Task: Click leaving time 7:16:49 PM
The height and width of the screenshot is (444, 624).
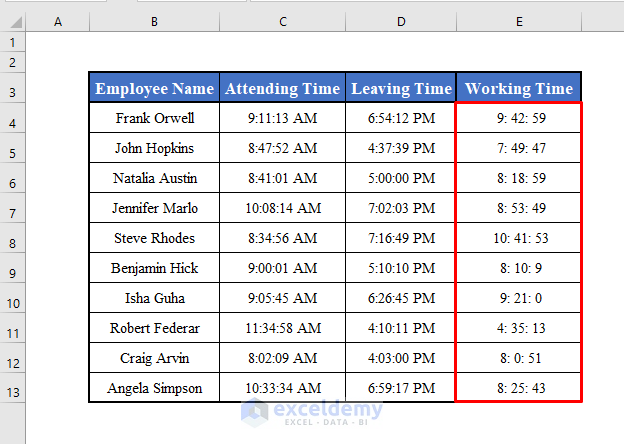Action: coord(401,238)
